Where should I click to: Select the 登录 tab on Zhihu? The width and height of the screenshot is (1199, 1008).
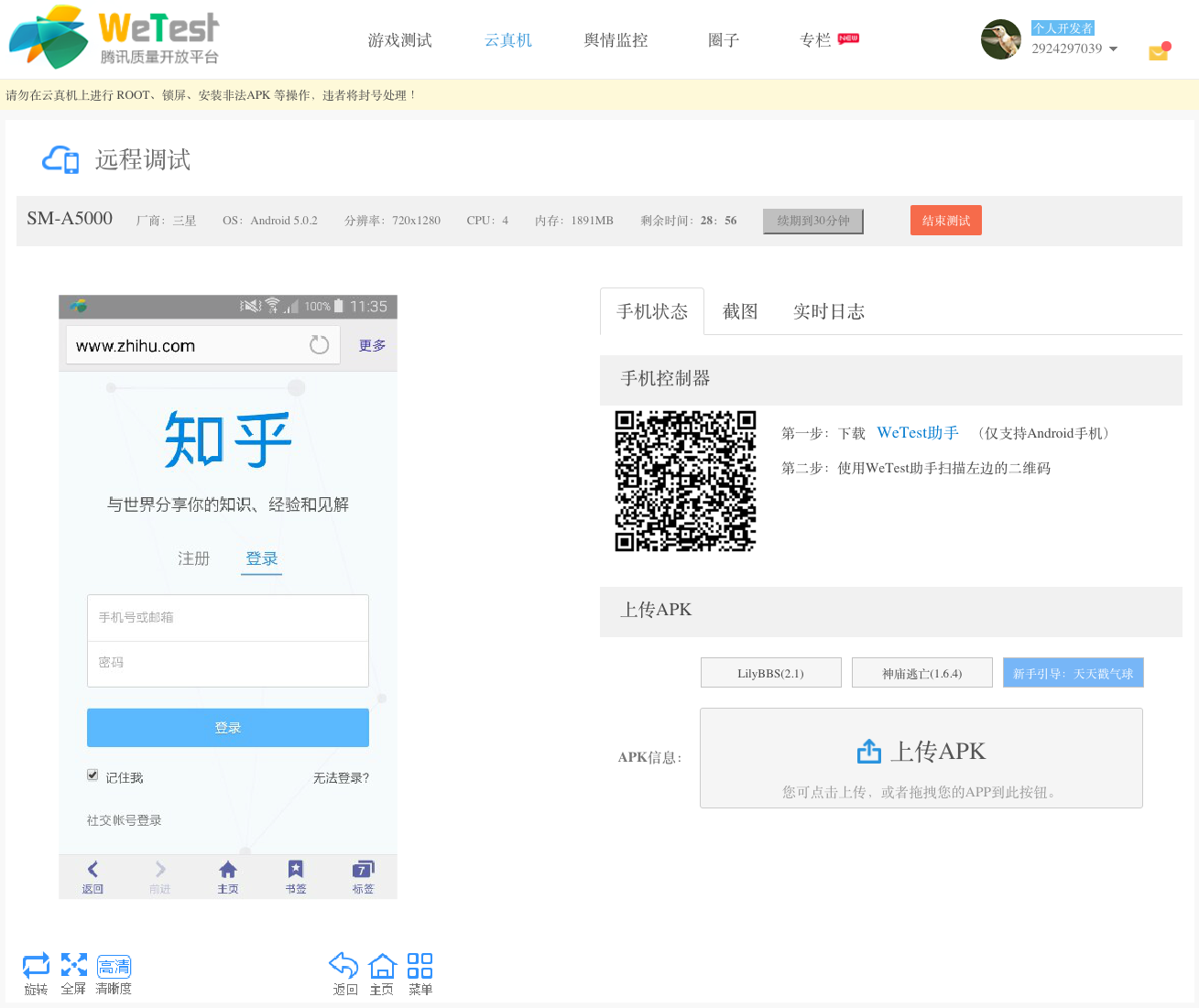pos(262,558)
